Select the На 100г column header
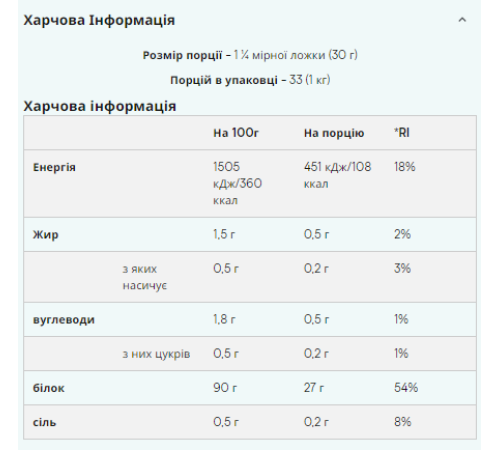Viewport: 500px width, 450px height. 236,133
